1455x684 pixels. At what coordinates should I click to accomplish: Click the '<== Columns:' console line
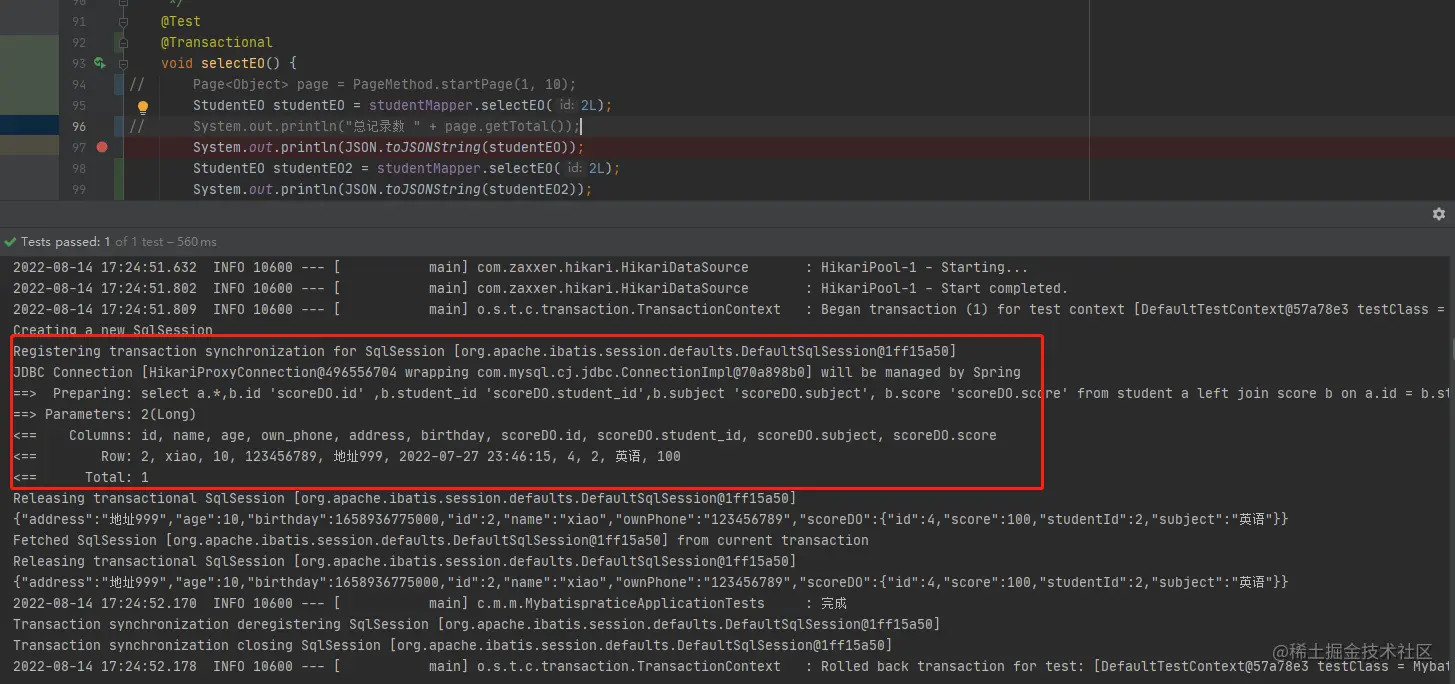click(505, 435)
